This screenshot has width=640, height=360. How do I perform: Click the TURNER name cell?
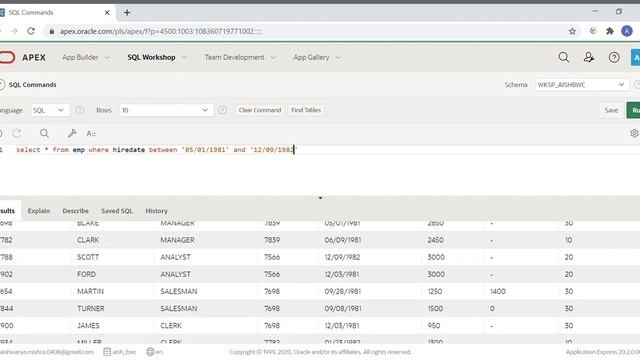pyautogui.click(x=91, y=309)
